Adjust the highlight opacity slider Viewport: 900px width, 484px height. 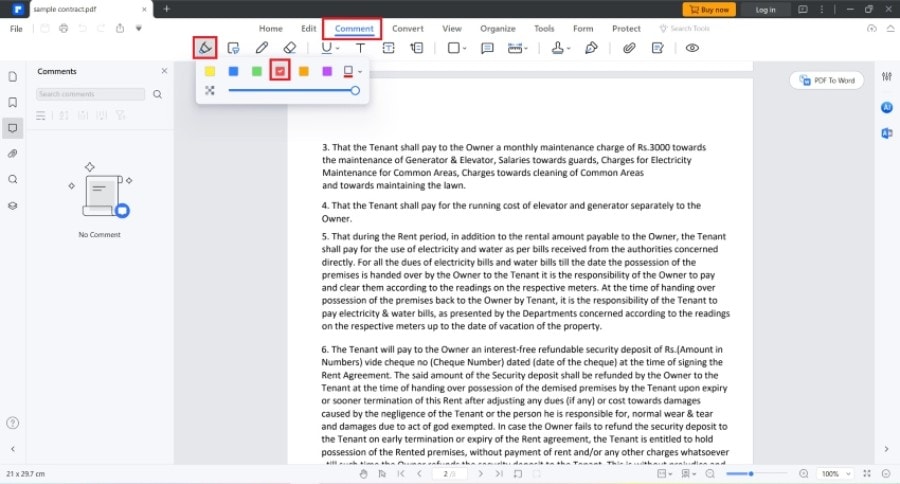(x=294, y=91)
